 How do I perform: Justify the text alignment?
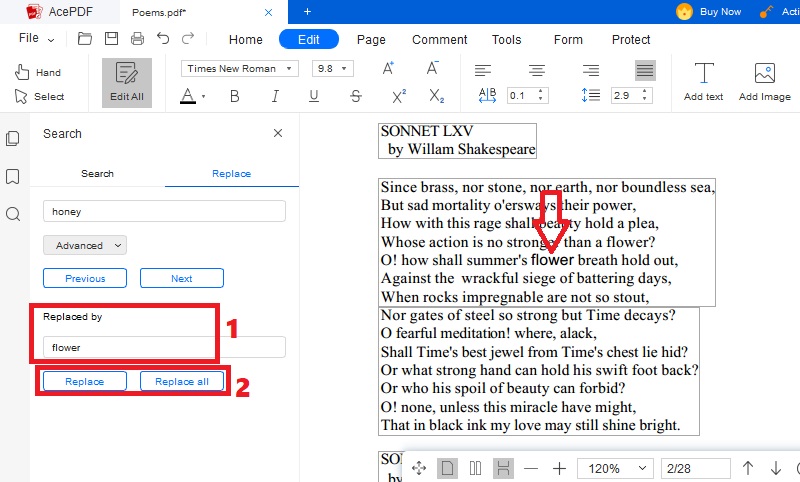(645, 70)
